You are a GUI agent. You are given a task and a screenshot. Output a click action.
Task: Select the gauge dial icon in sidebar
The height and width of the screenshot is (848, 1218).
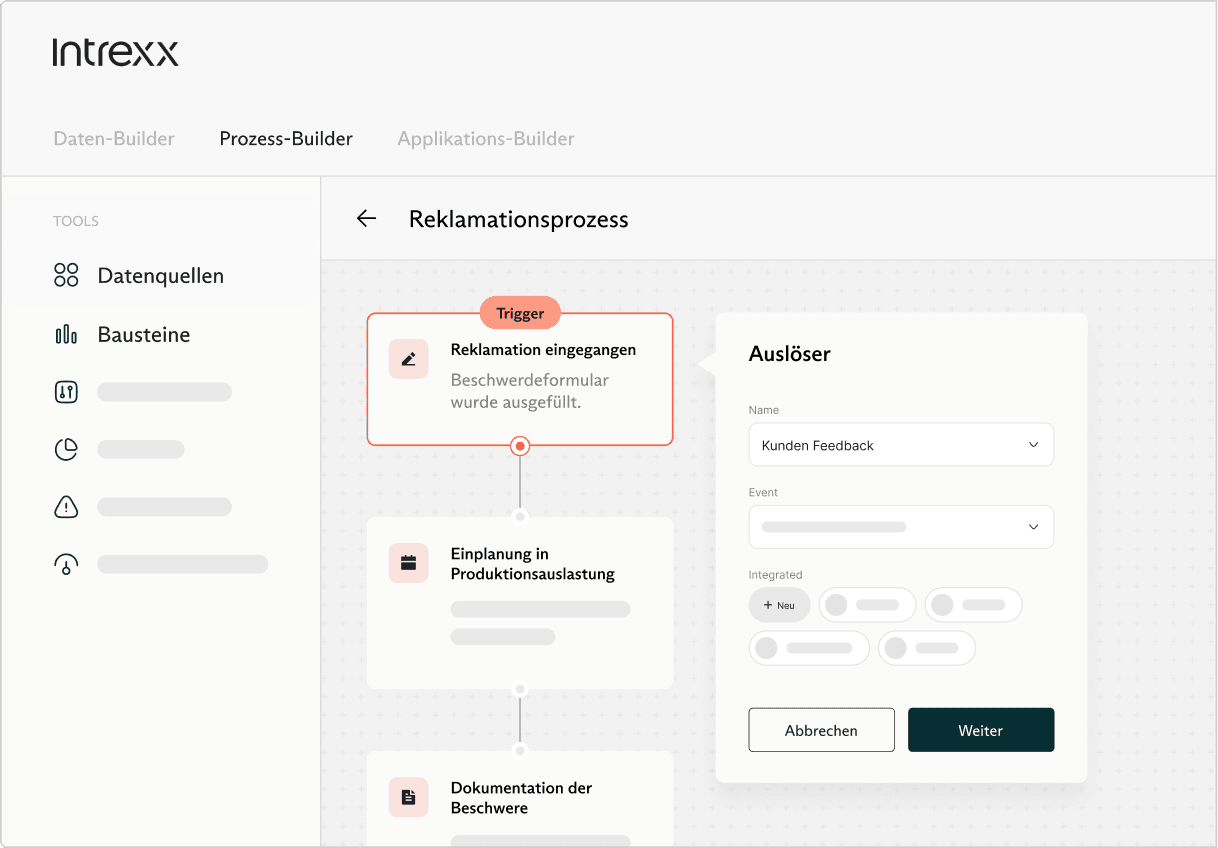click(66, 564)
